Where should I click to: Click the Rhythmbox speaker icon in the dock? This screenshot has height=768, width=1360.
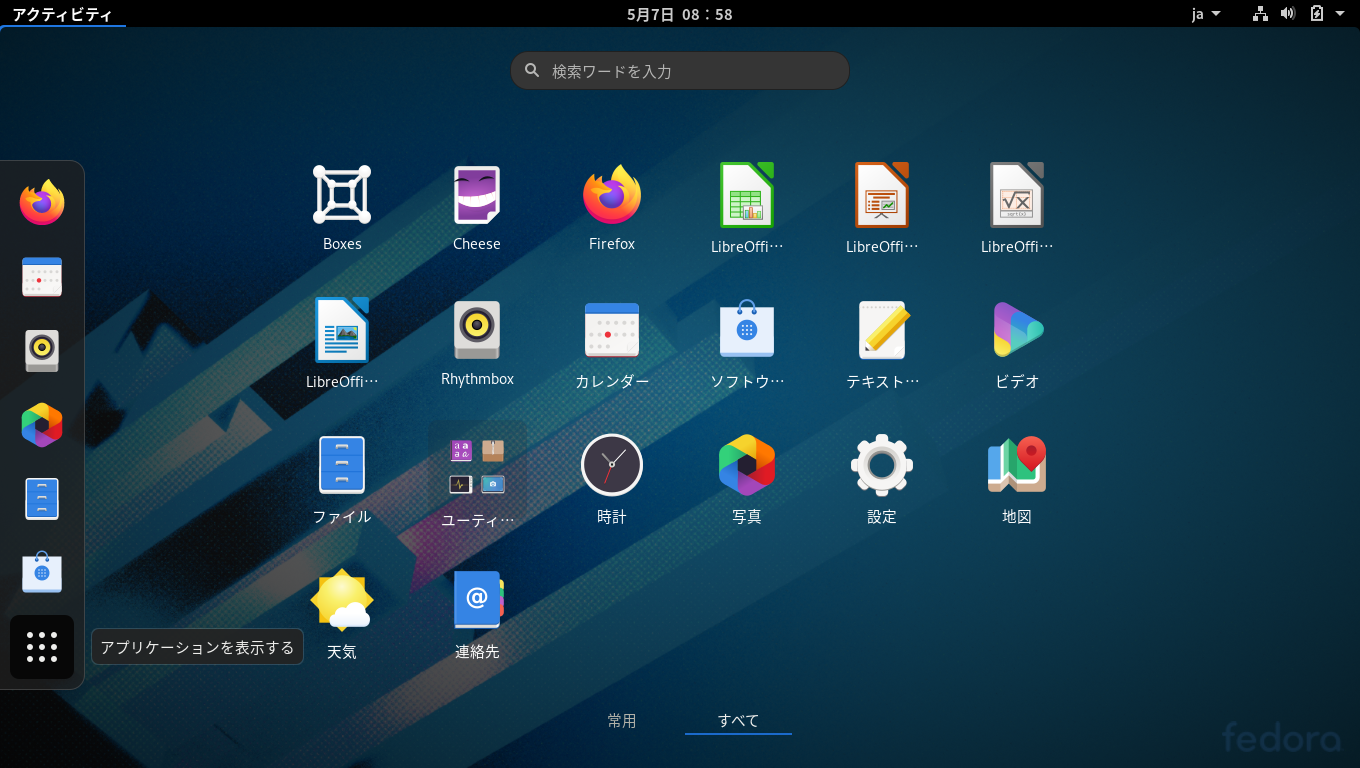(x=42, y=351)
